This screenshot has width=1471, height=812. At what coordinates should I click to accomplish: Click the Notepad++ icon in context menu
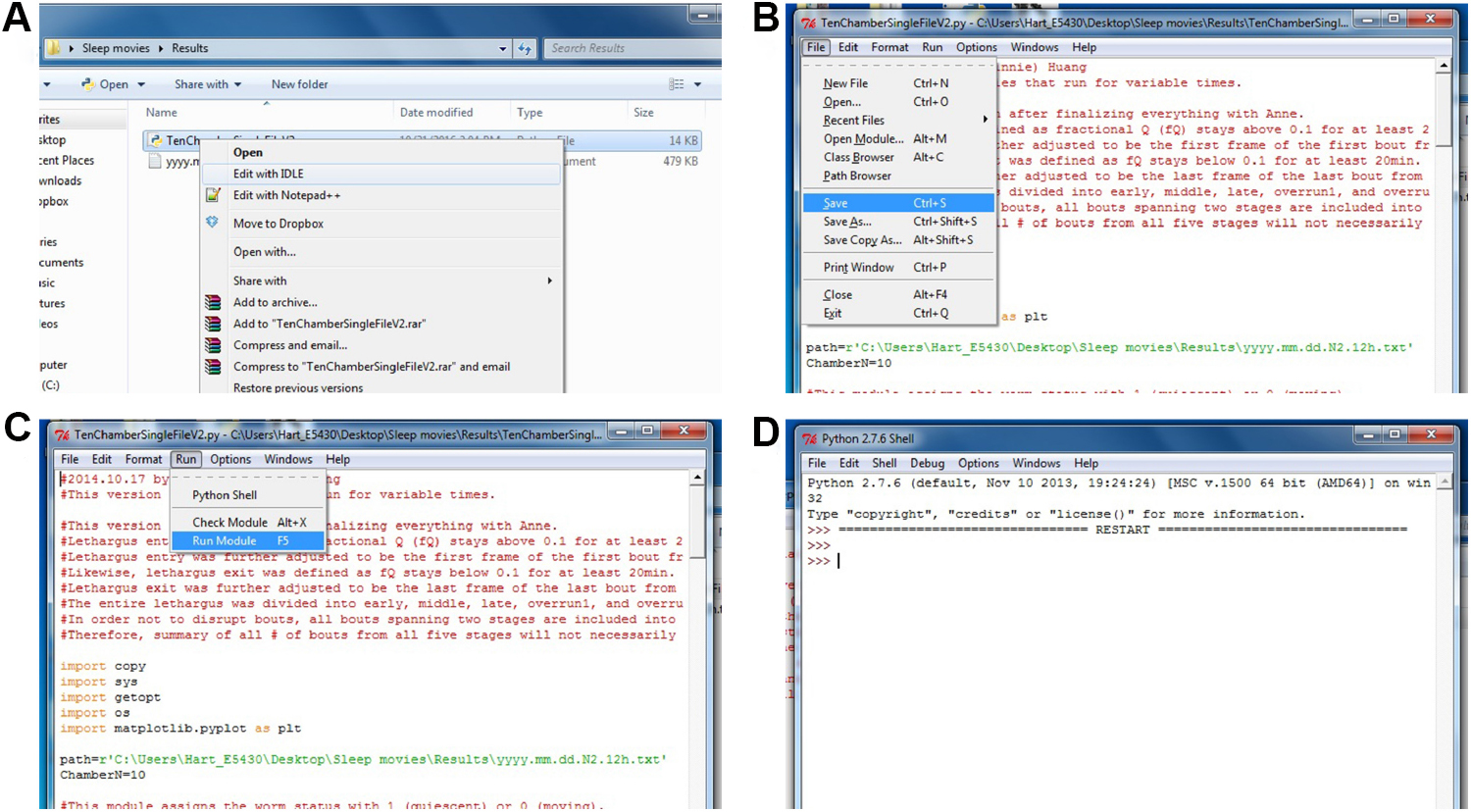213,195
